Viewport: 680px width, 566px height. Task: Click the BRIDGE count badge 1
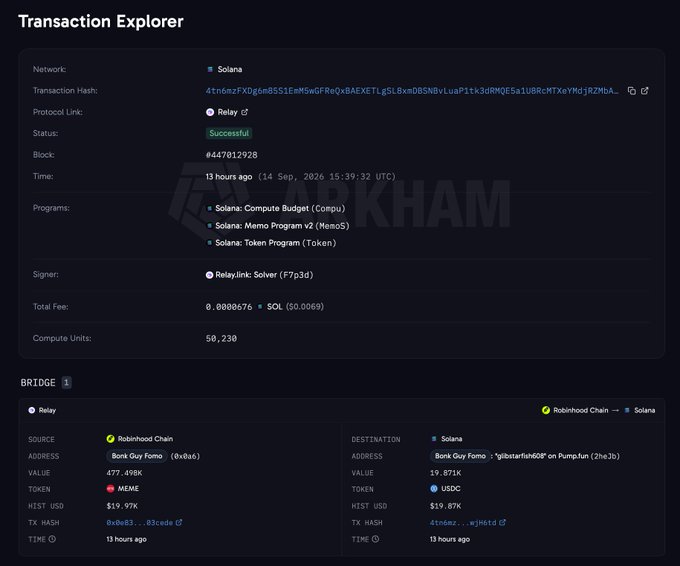point(66,383)
